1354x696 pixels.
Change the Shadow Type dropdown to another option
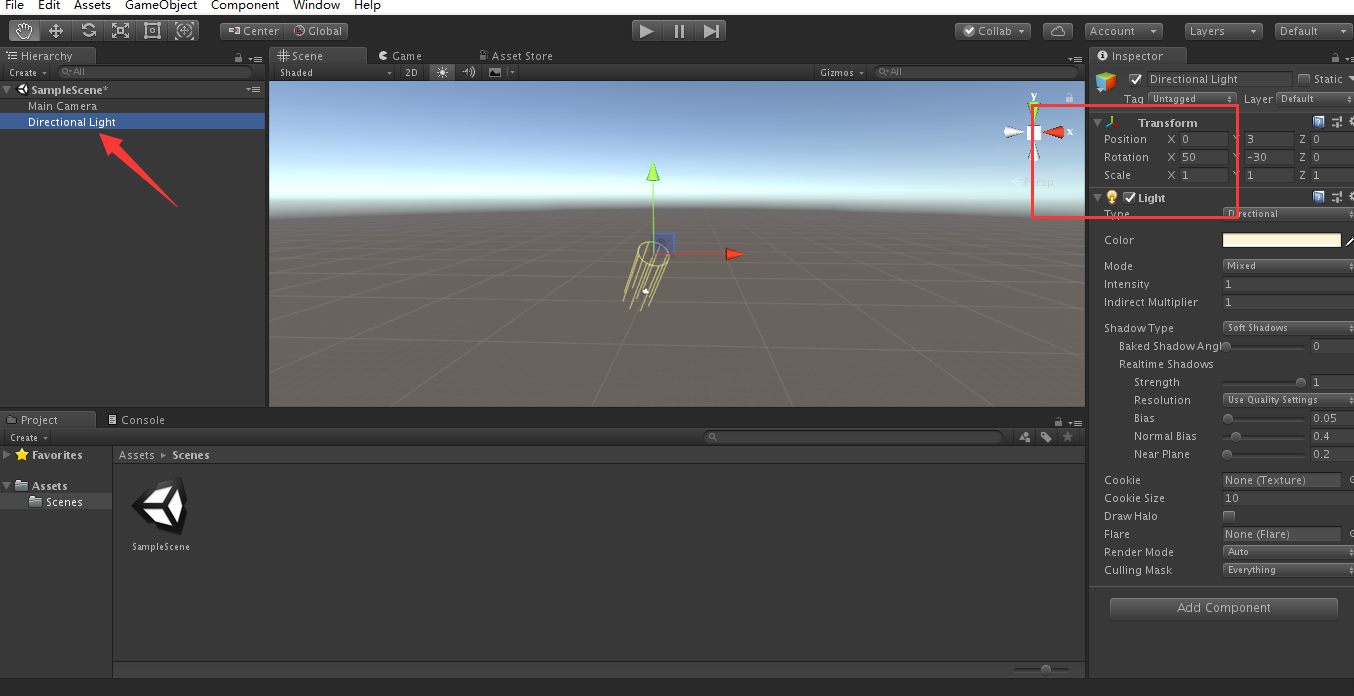click(x=1287, y=327)
